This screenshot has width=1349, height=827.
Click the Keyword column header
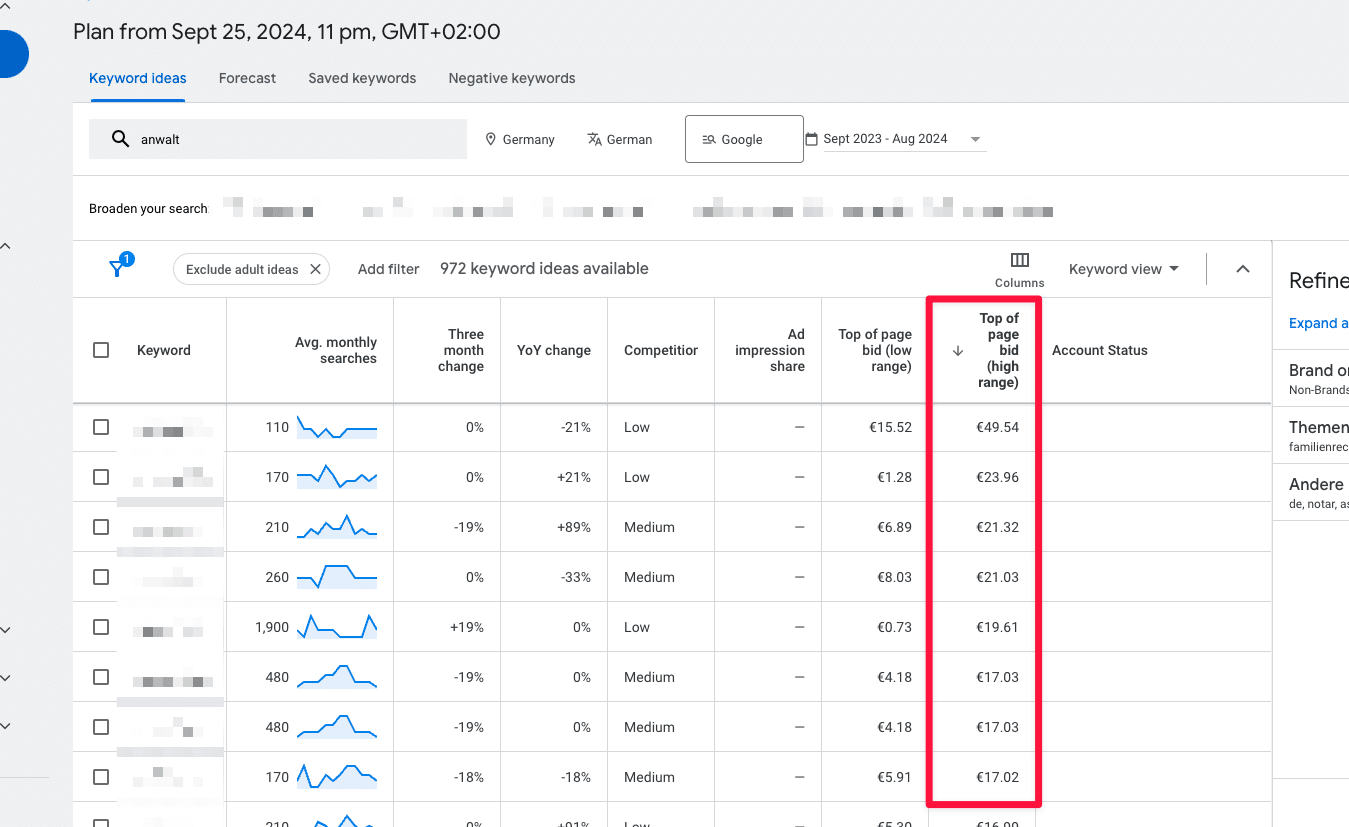click(164, 350)
